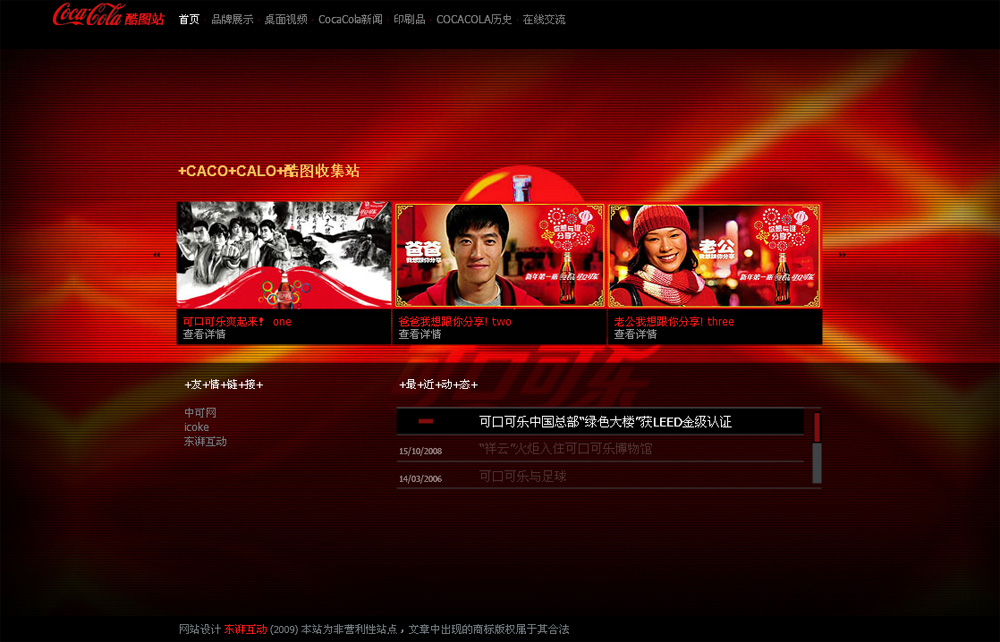Click the +最+近+动+态+ heading
This screenshot has height=642, width=1000.
(x=439, y=384)
